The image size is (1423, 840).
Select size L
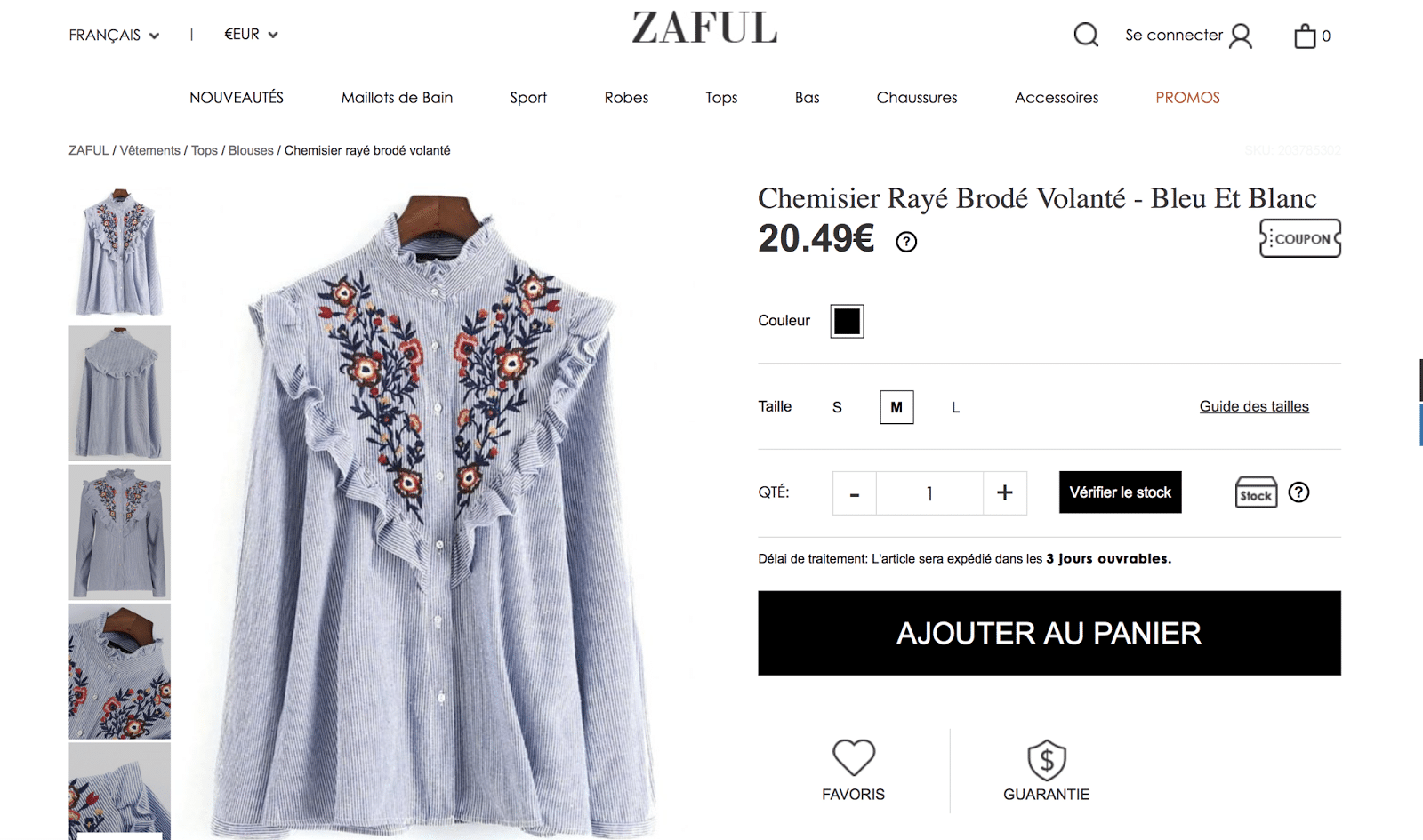click(955, 407)
